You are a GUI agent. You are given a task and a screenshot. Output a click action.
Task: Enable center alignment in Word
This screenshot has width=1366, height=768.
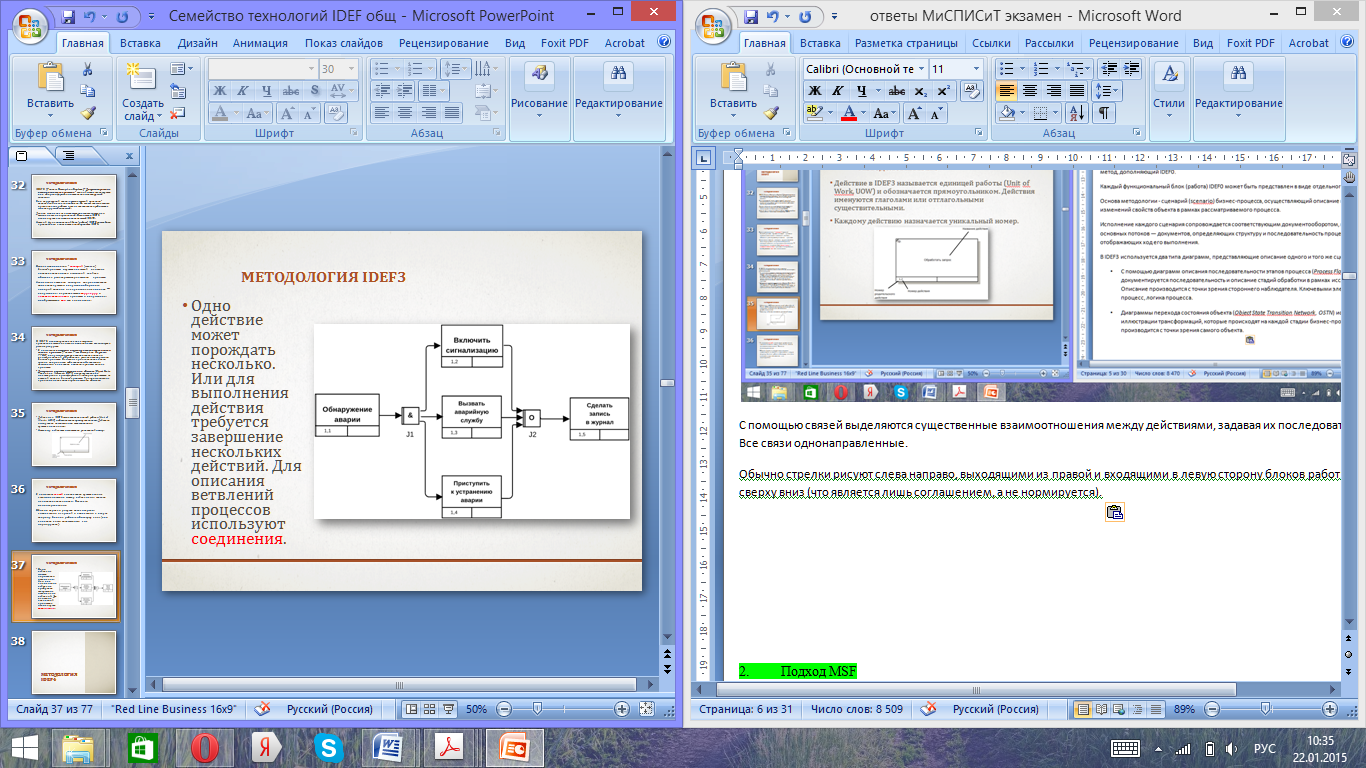point(1029,91)
